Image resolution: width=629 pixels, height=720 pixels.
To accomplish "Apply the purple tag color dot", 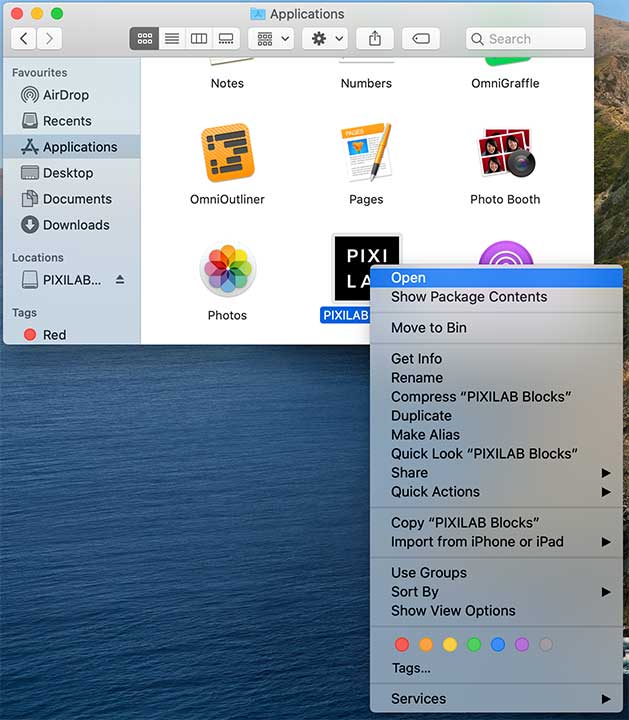I will pos(522,644).
